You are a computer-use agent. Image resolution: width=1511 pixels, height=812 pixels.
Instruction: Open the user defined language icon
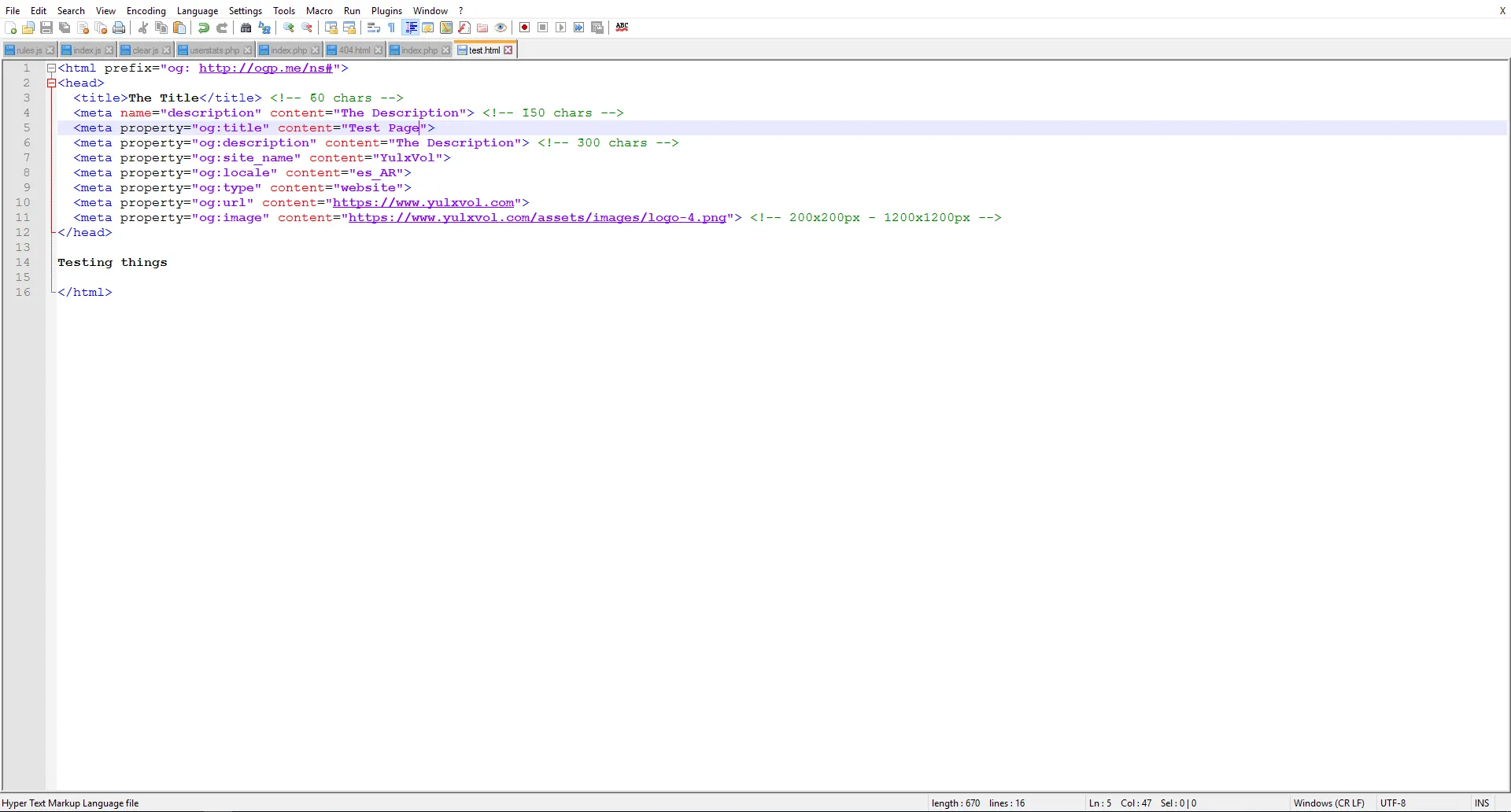coord(428,28)
